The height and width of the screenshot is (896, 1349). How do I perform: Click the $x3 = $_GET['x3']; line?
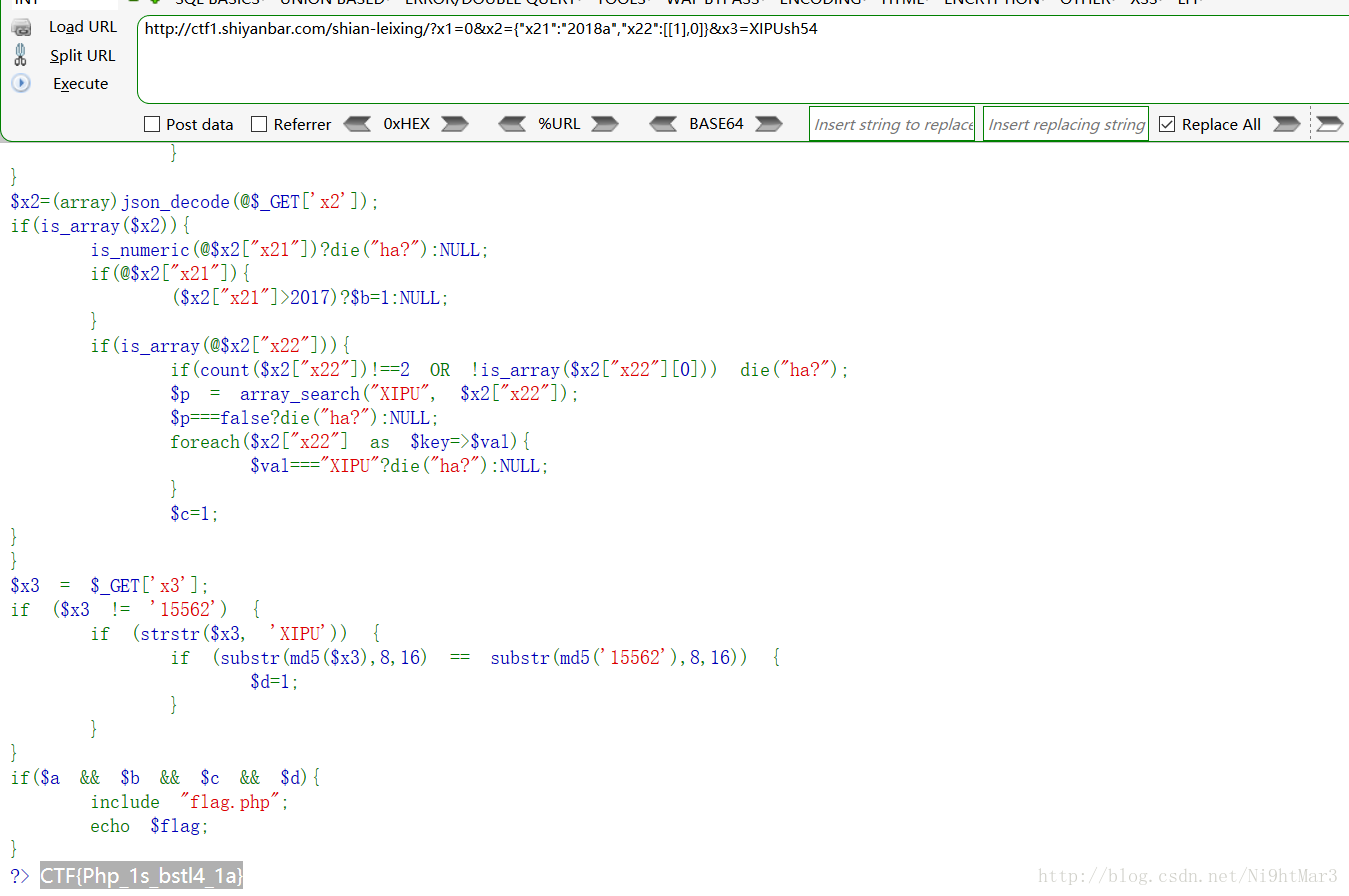[x=110, y=586]
